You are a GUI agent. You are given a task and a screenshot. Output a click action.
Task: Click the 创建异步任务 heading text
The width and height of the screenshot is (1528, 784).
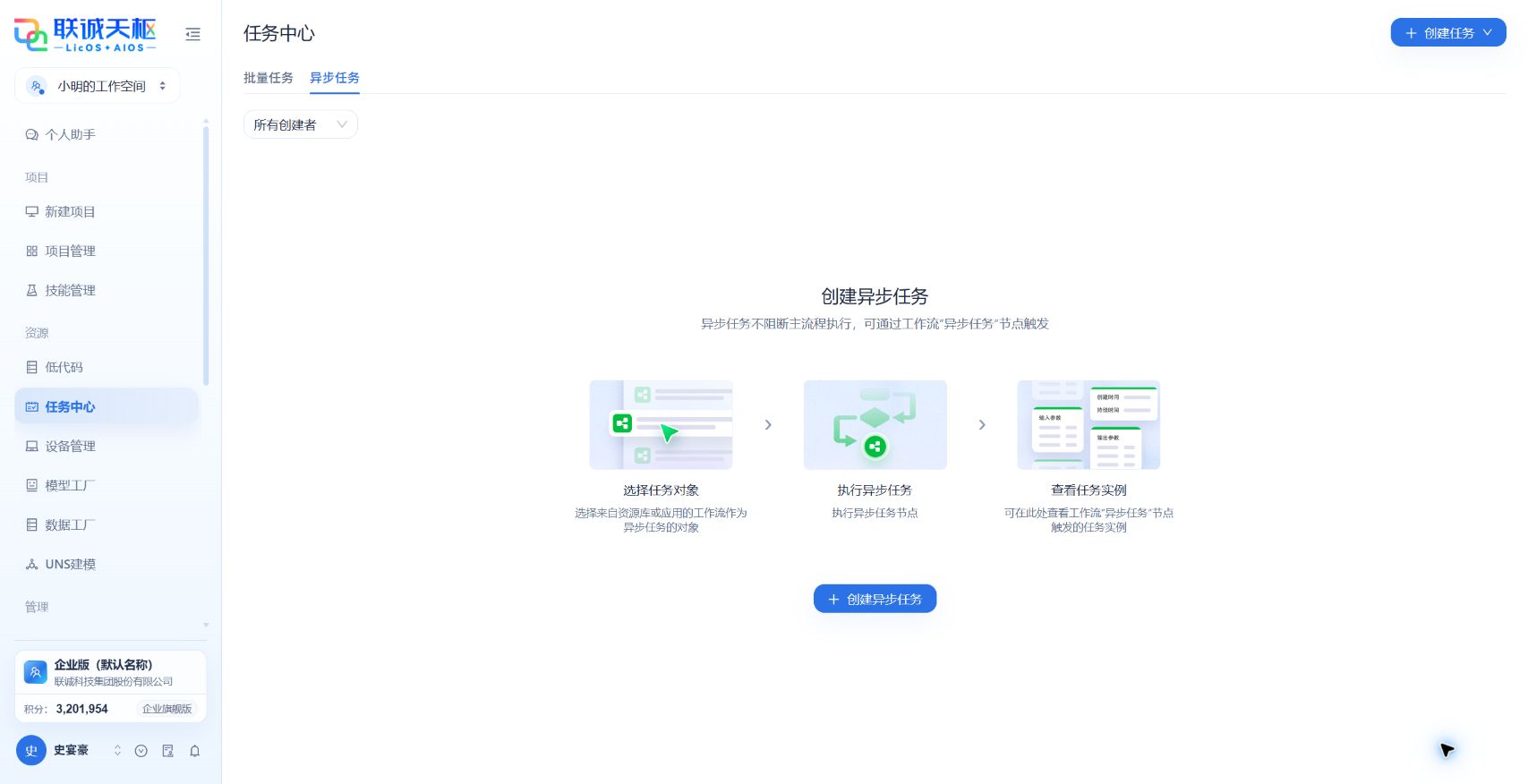875,296
